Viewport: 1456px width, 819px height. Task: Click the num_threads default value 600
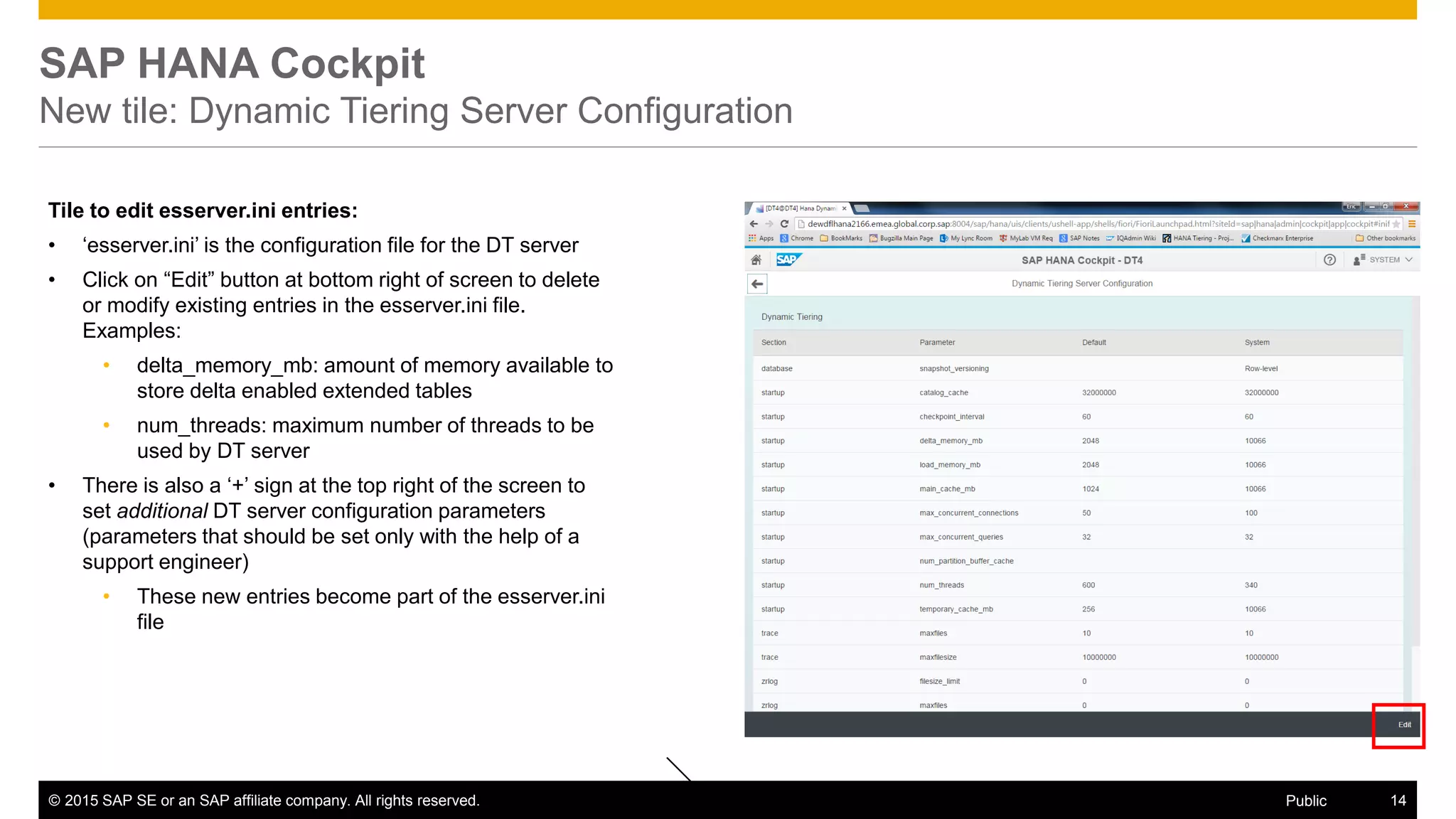1088,586
